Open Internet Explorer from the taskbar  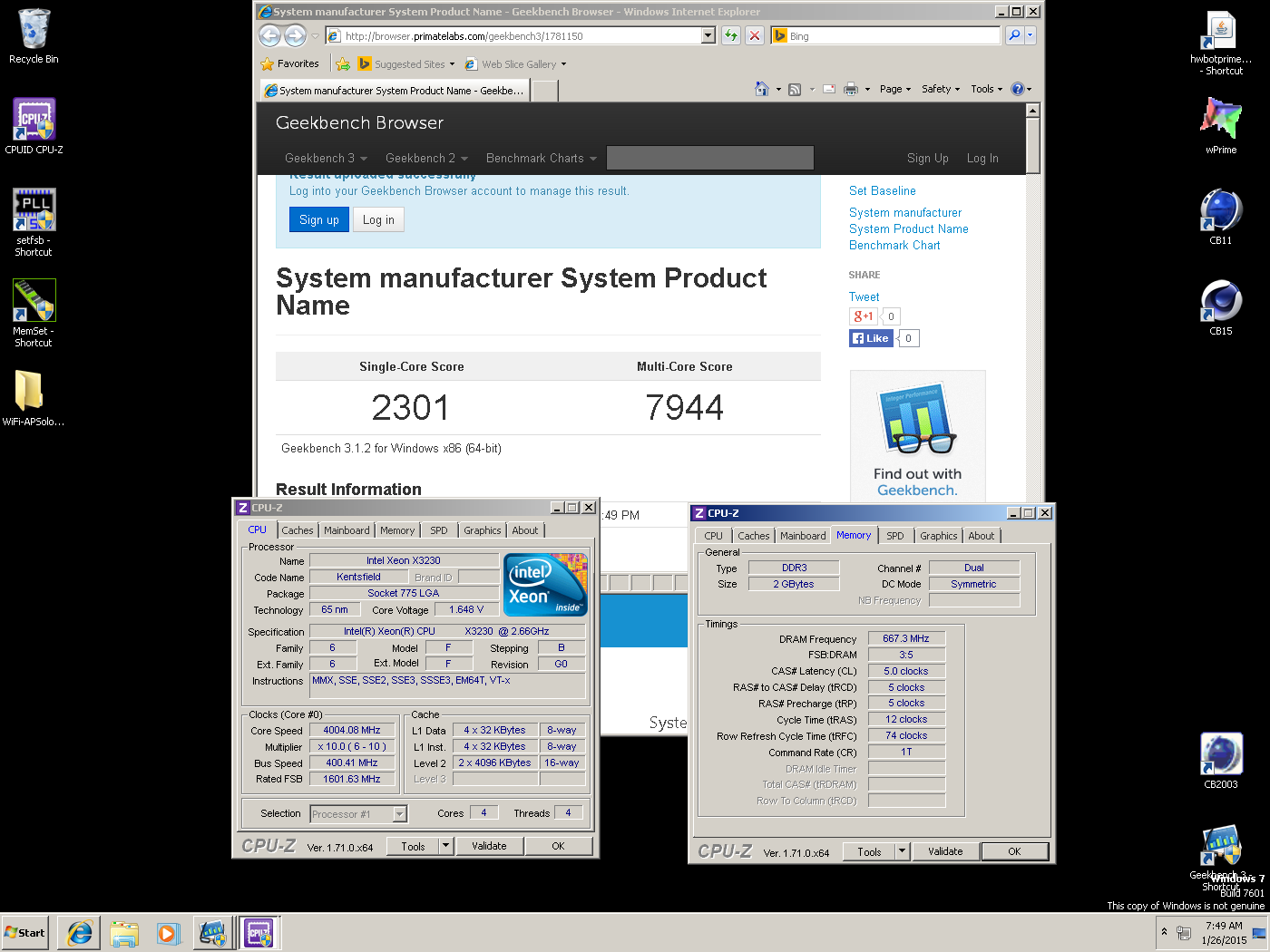(79, 932)
